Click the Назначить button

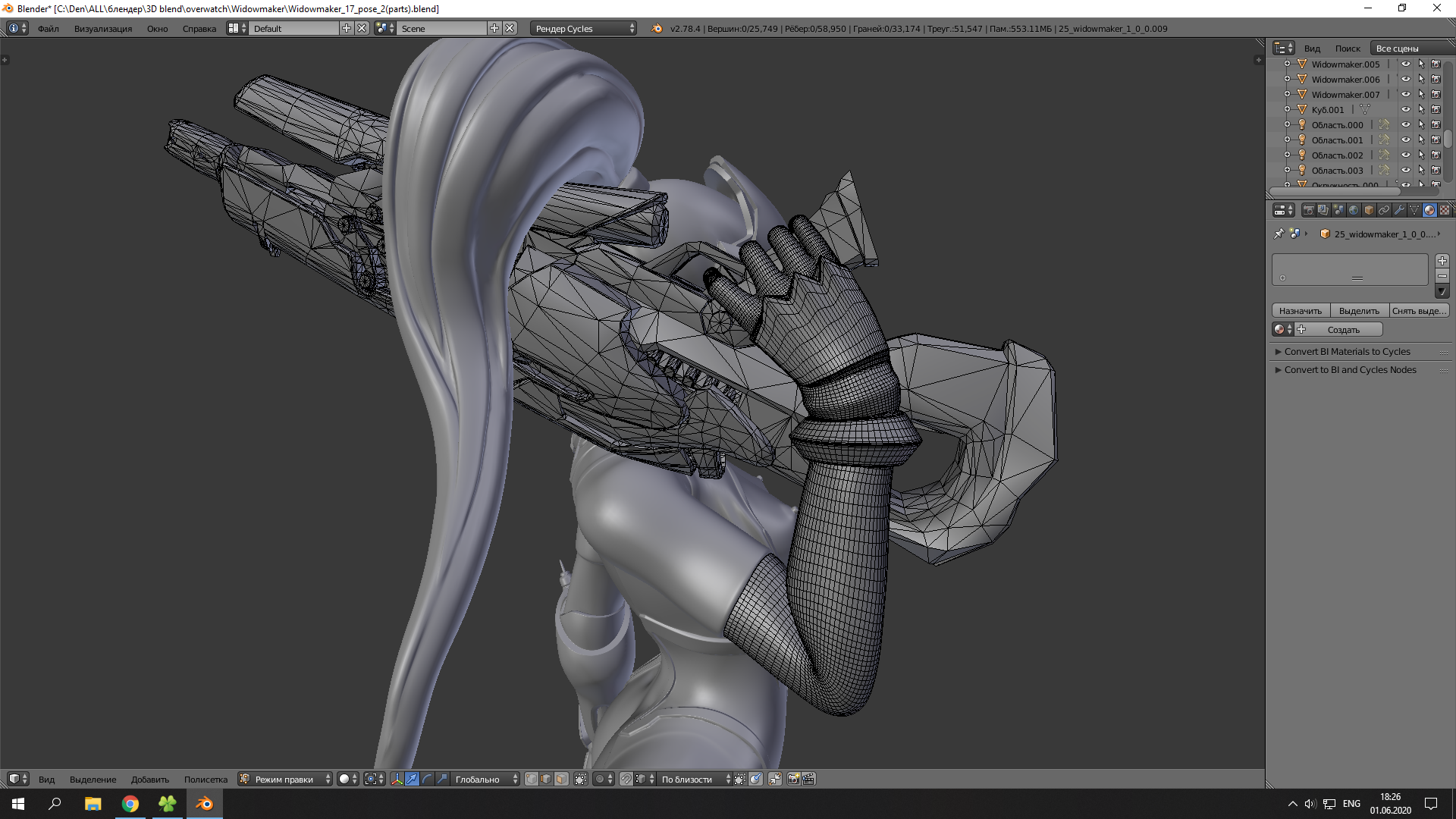(1300, 311)
